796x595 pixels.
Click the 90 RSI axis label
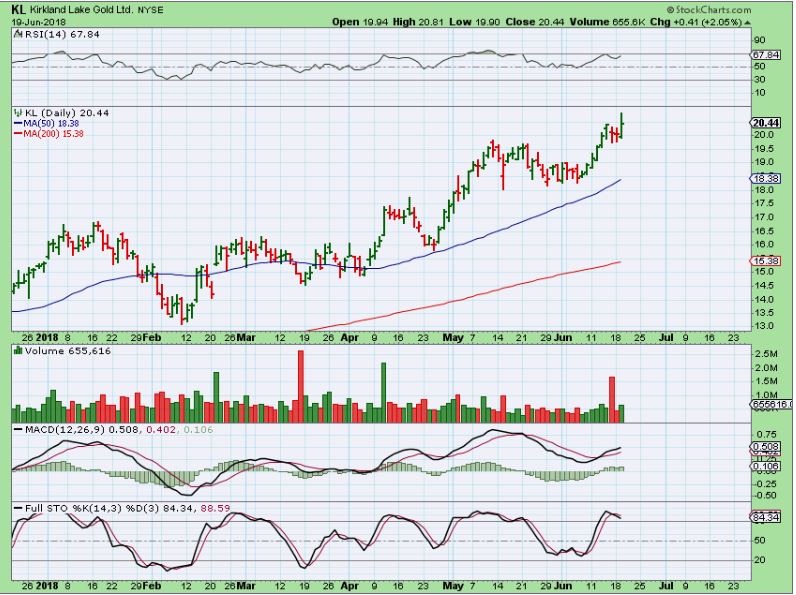pos(760,40)
